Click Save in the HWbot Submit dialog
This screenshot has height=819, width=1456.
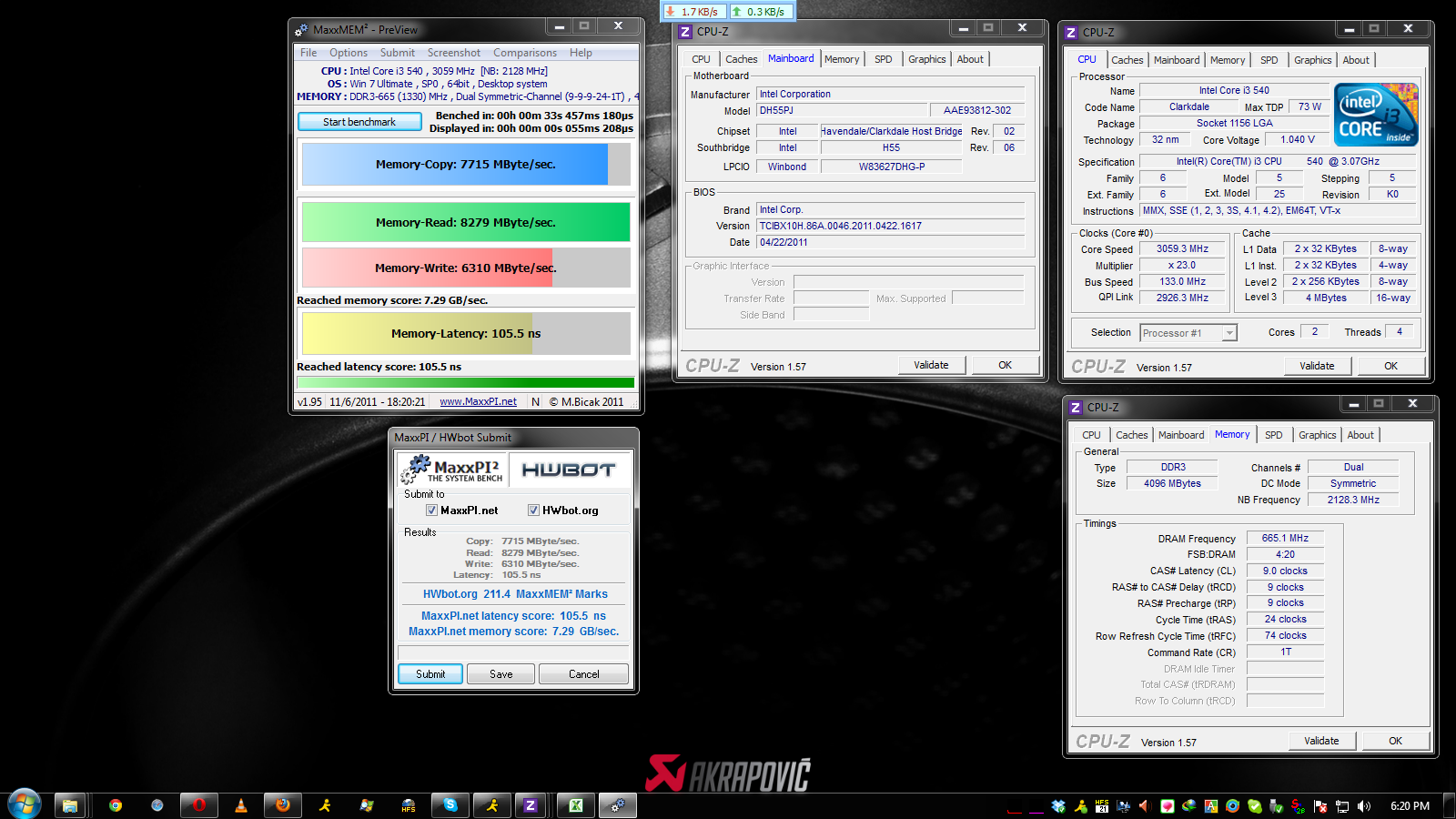click(501, 674)
